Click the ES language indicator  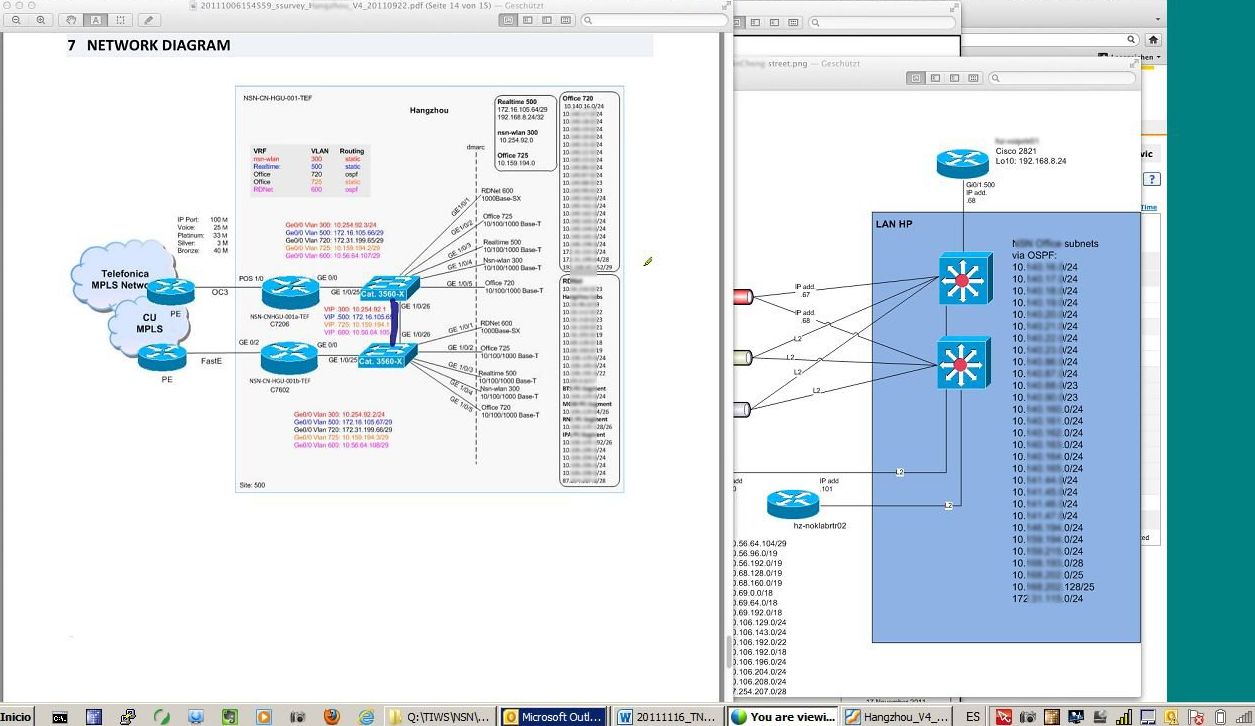973,717
